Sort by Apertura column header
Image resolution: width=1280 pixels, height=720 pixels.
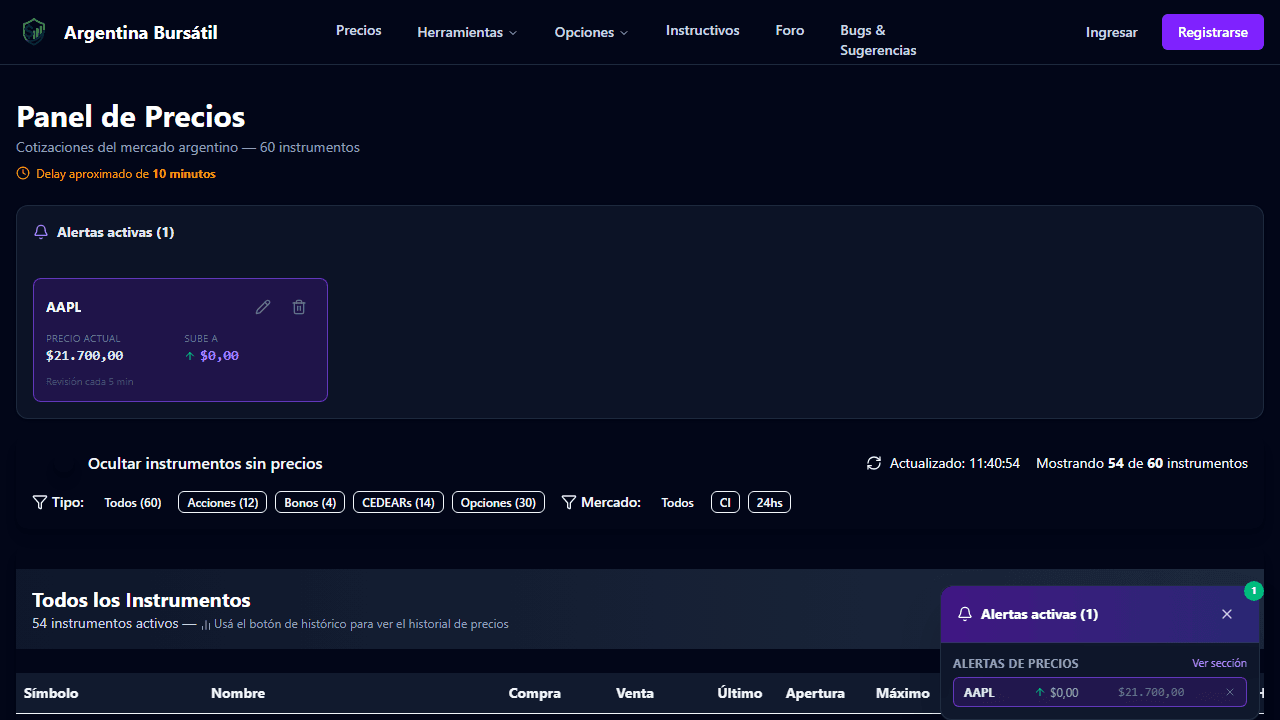815,693
